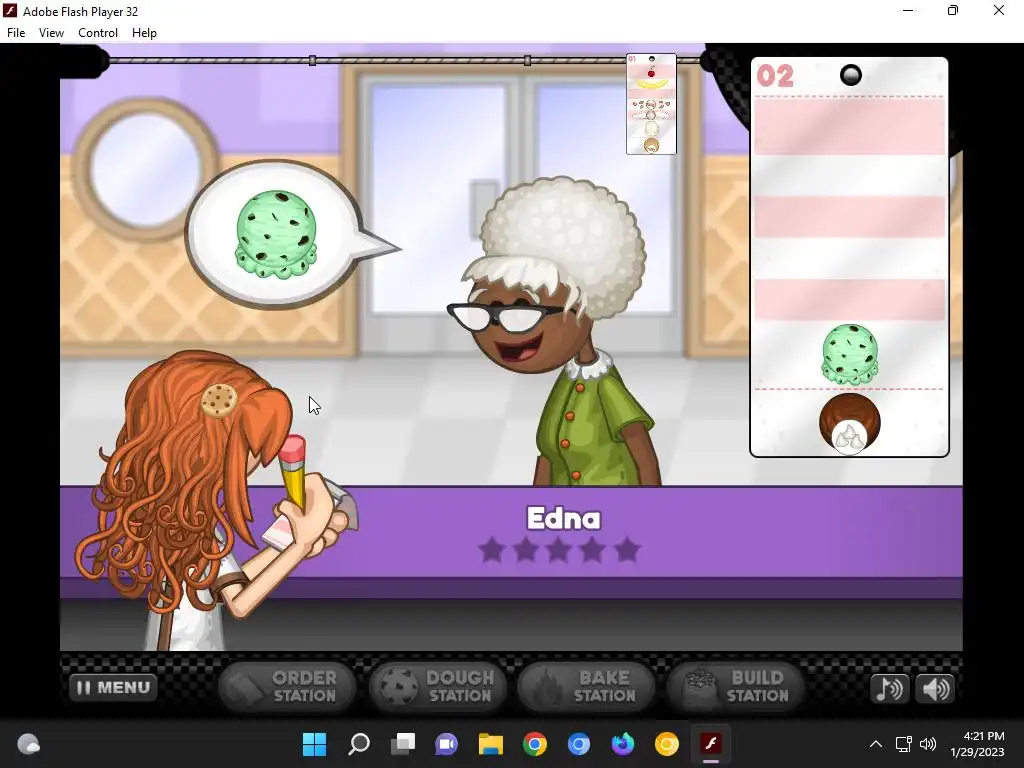Click the Adobe Flash Player title icon
This screenshot has width=1024, height=768.
click(x=10, y=11)
